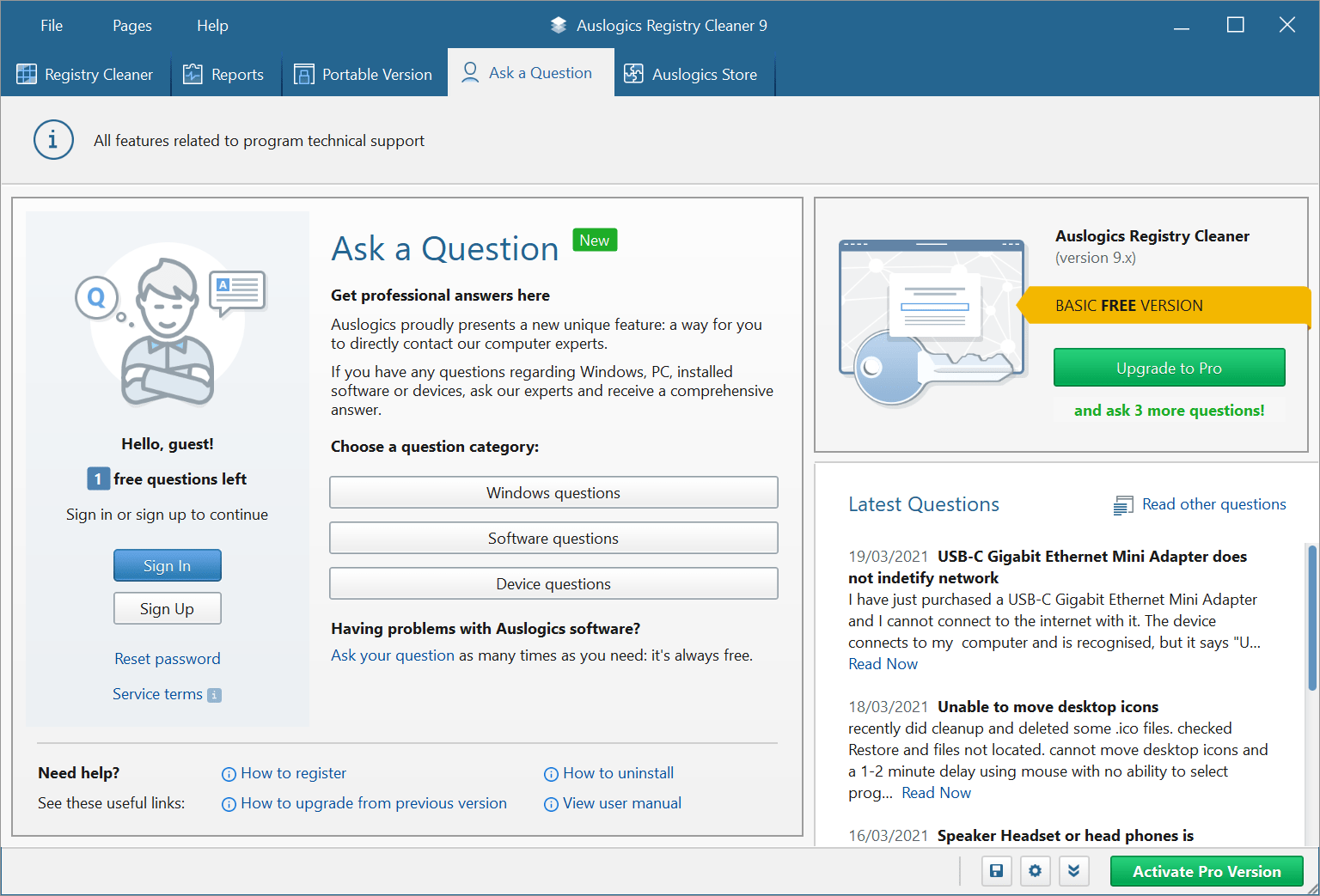Viewport: 1320px width, 896px height.
Task: Click the Auslogics Store puzzle icon
Action: coord(633,74)
